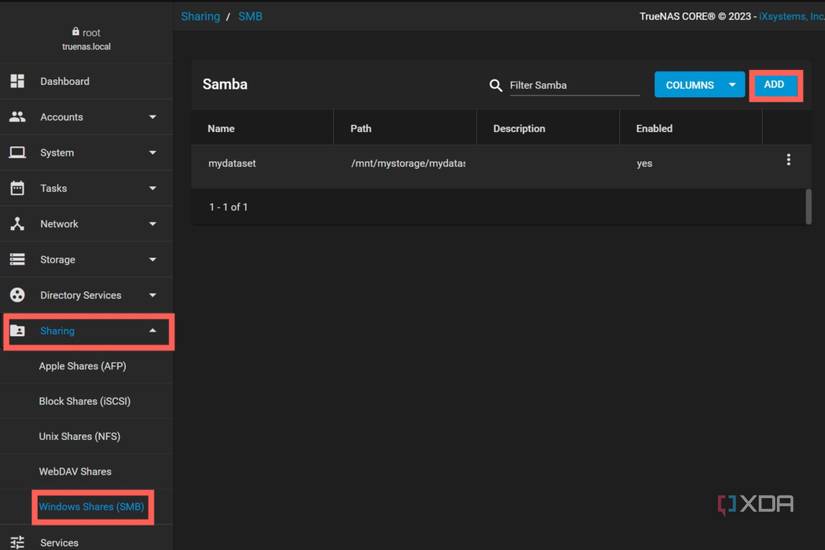Open the Dashboard grid icon
Viewport: 825px width, 550px height.
coord(17,81)
